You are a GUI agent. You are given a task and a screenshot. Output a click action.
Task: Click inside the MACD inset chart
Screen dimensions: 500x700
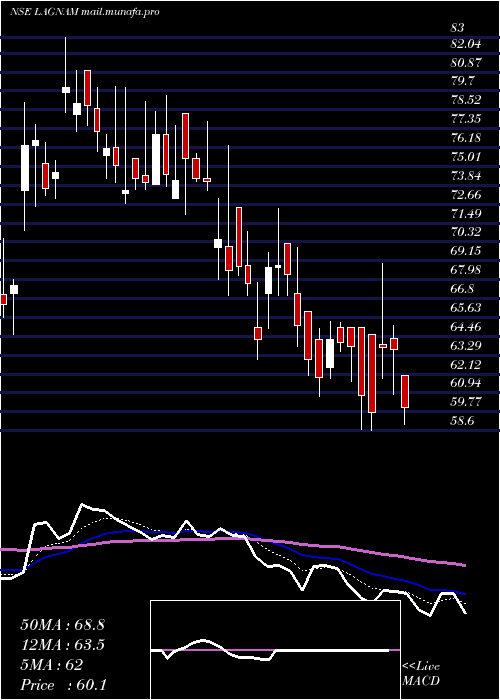[275, 650]
